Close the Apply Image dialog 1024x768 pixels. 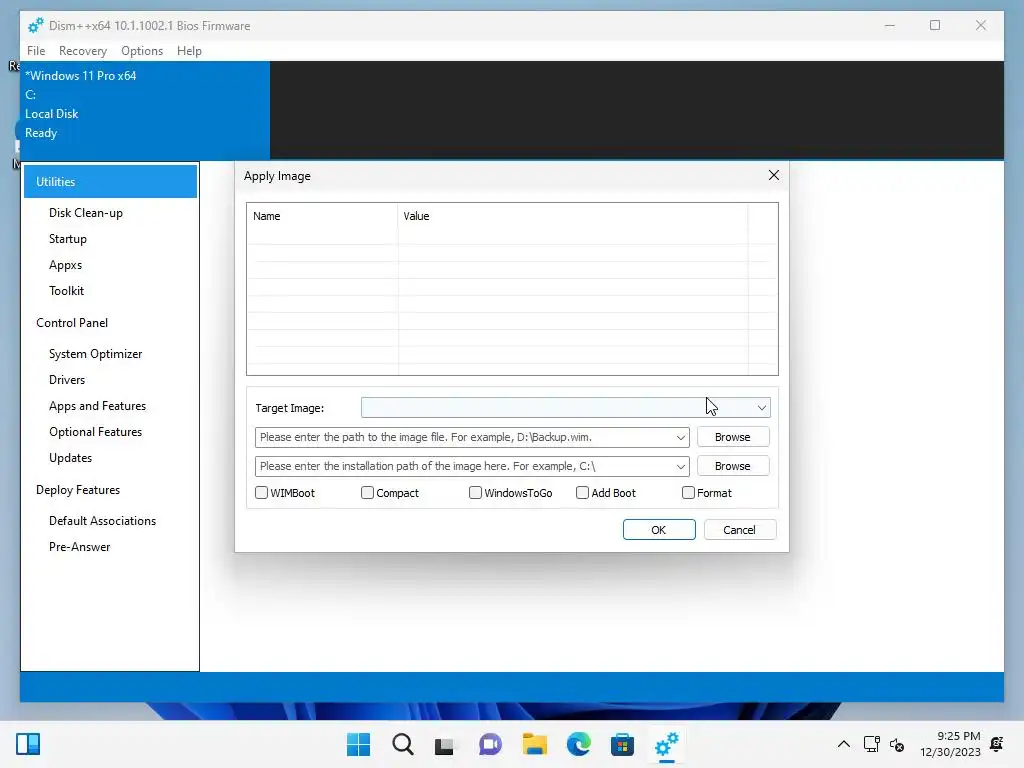coord(774,175)
